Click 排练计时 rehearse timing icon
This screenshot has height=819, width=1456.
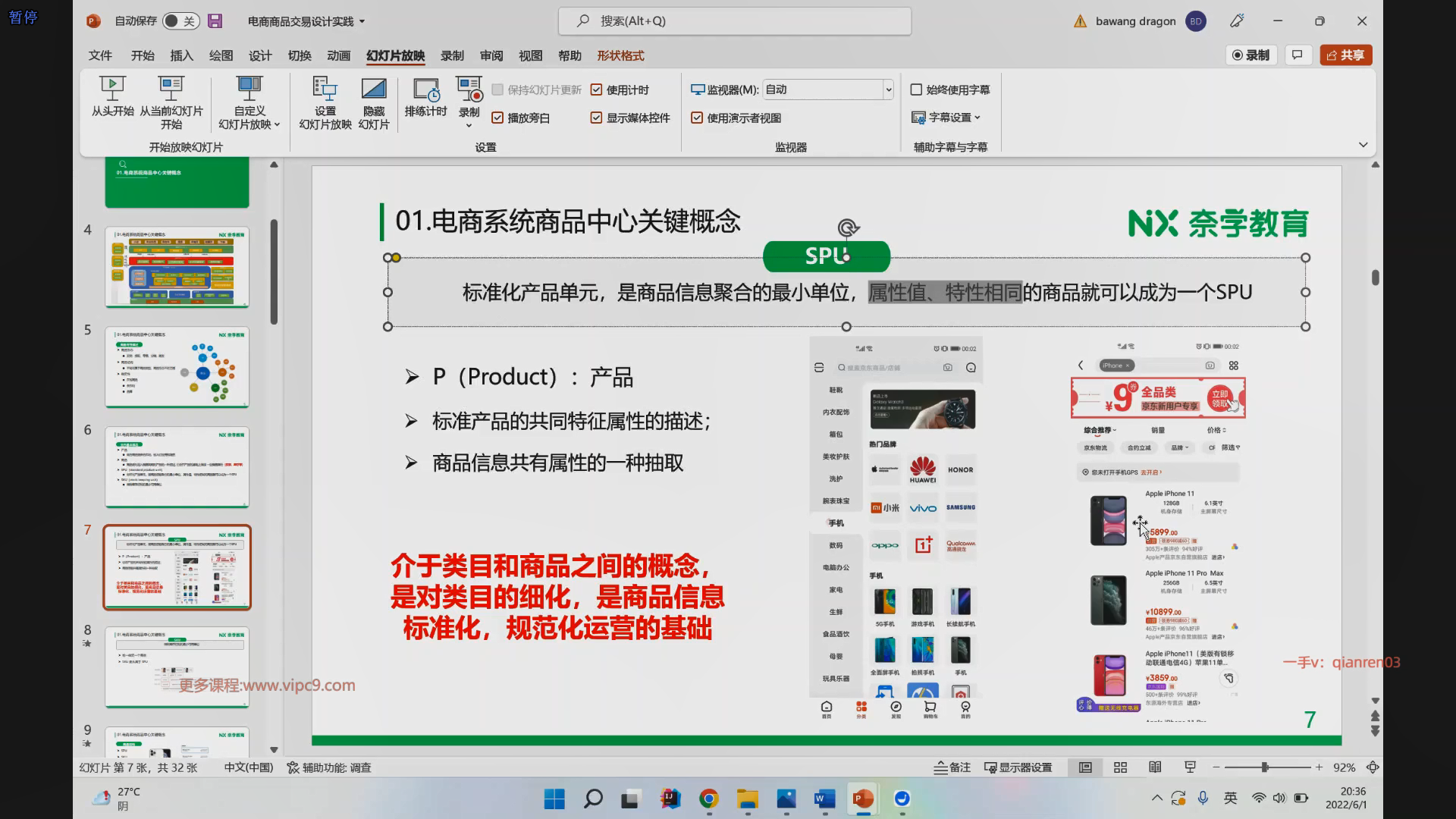tap(425, 89)
